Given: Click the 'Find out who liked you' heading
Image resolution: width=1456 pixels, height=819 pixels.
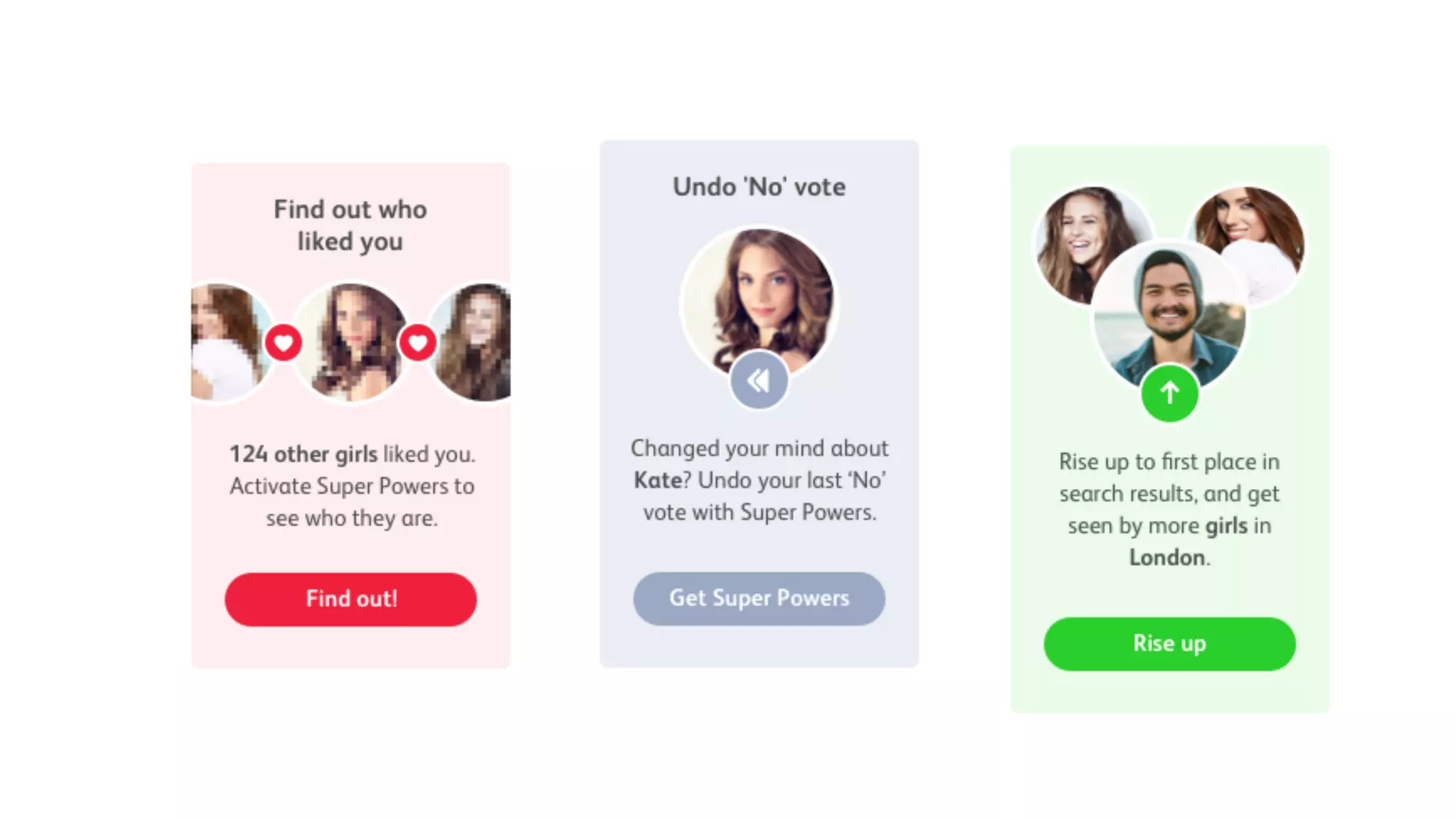Looking at the screenshot, I should coord(350,225).
